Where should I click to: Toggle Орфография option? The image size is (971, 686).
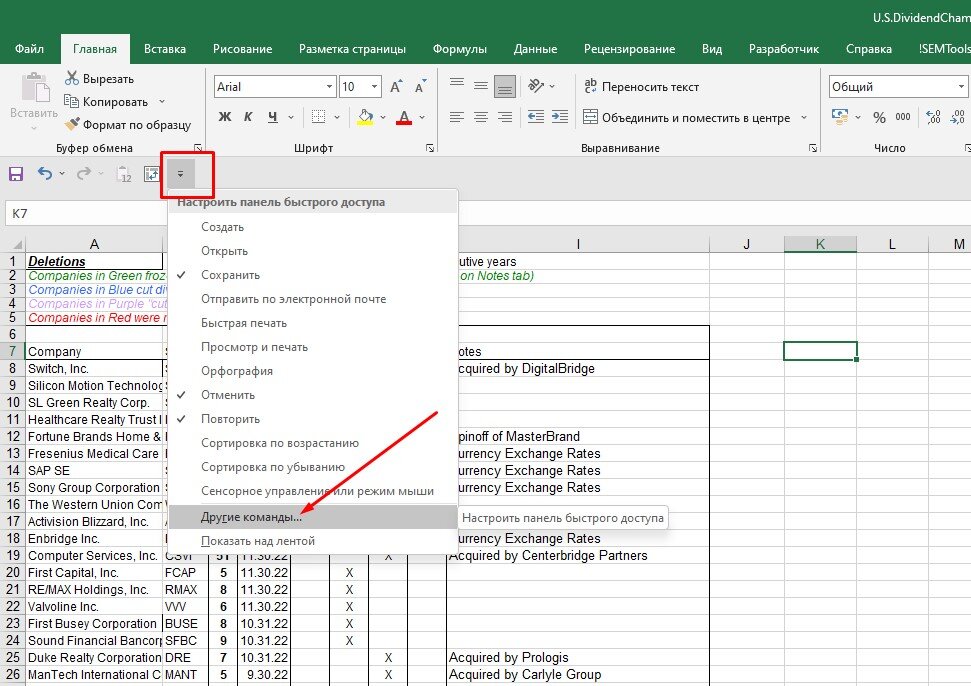point(313,371)
